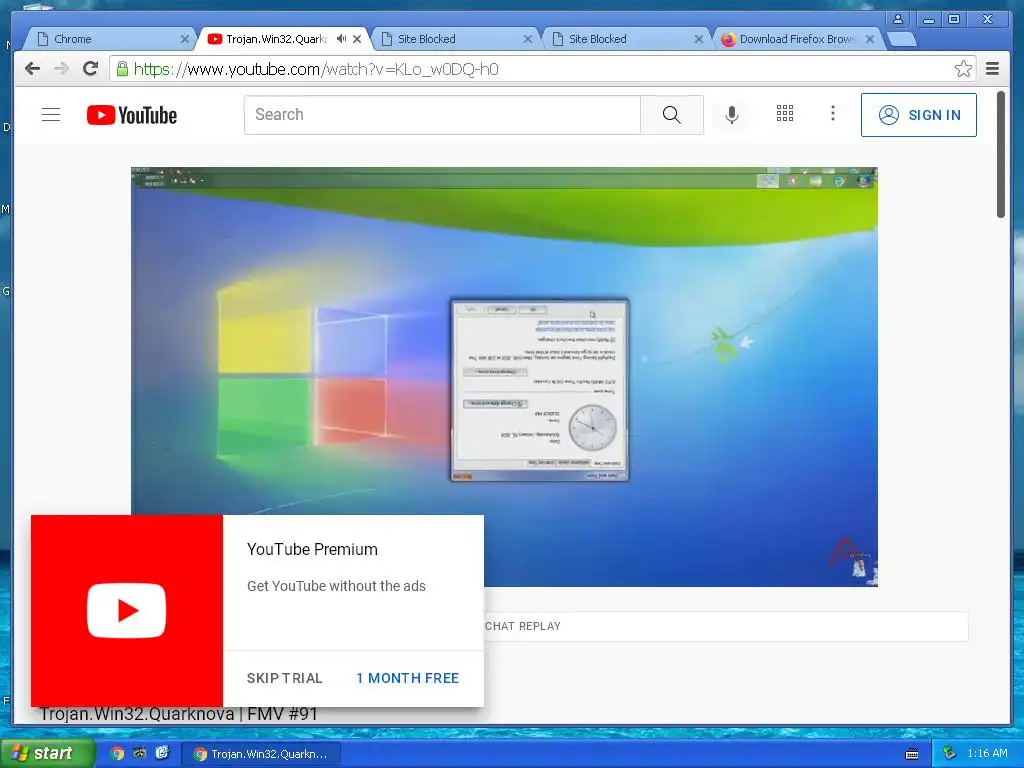Screen dimensions: 1024x768
Task: Switch to the second Site Blocked tab
Action: (x=626, y=39)
